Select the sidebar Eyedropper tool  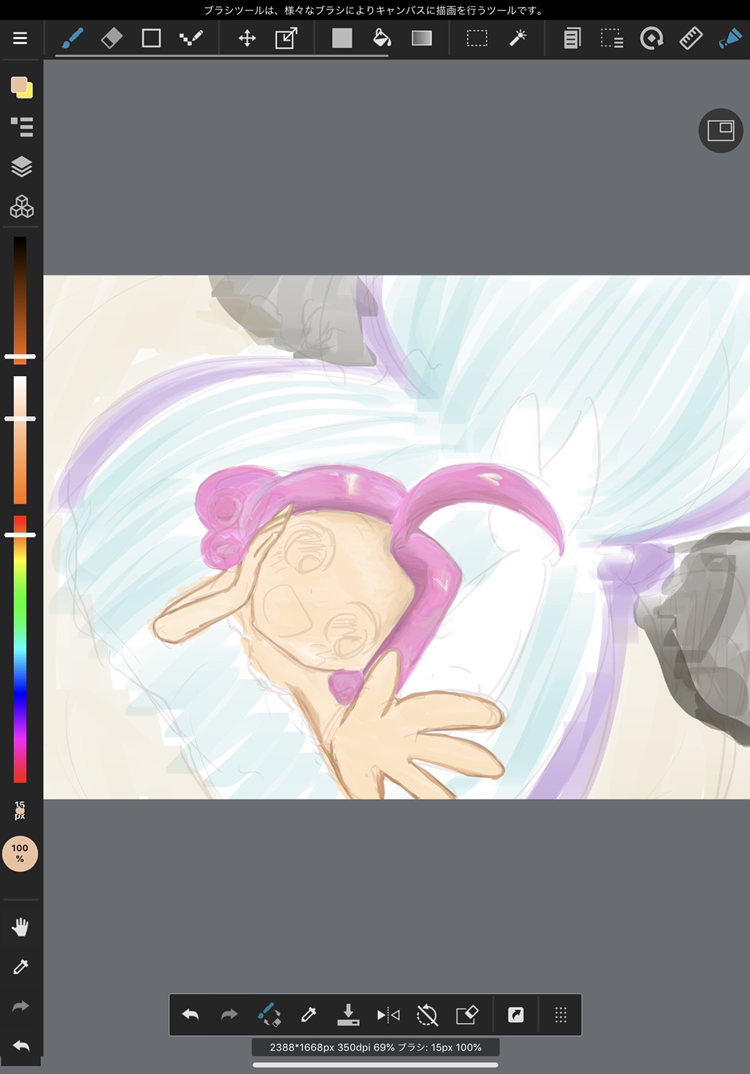21,967
